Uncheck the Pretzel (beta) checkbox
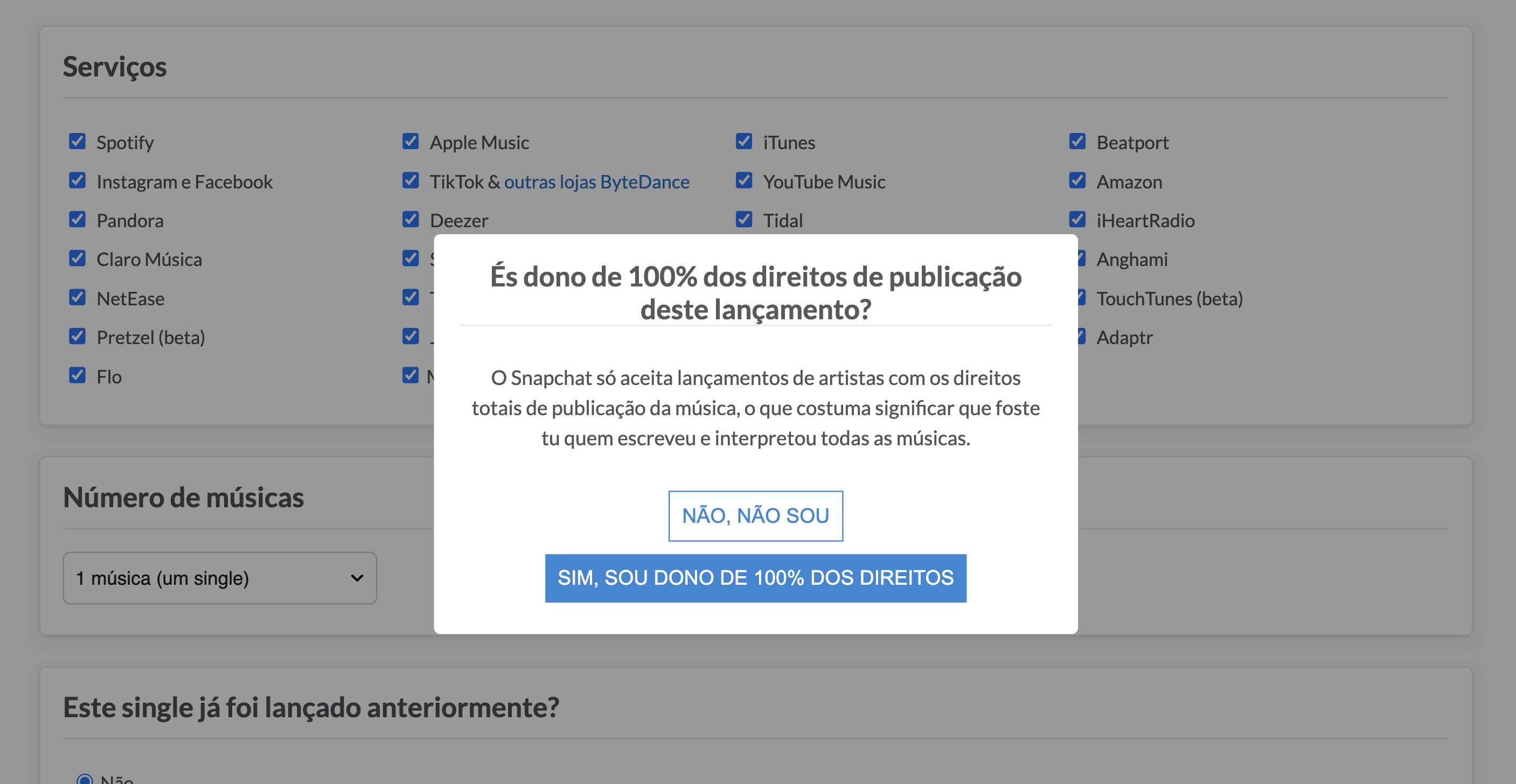This screenshot has height=784, width=1516. pos(77,337)
